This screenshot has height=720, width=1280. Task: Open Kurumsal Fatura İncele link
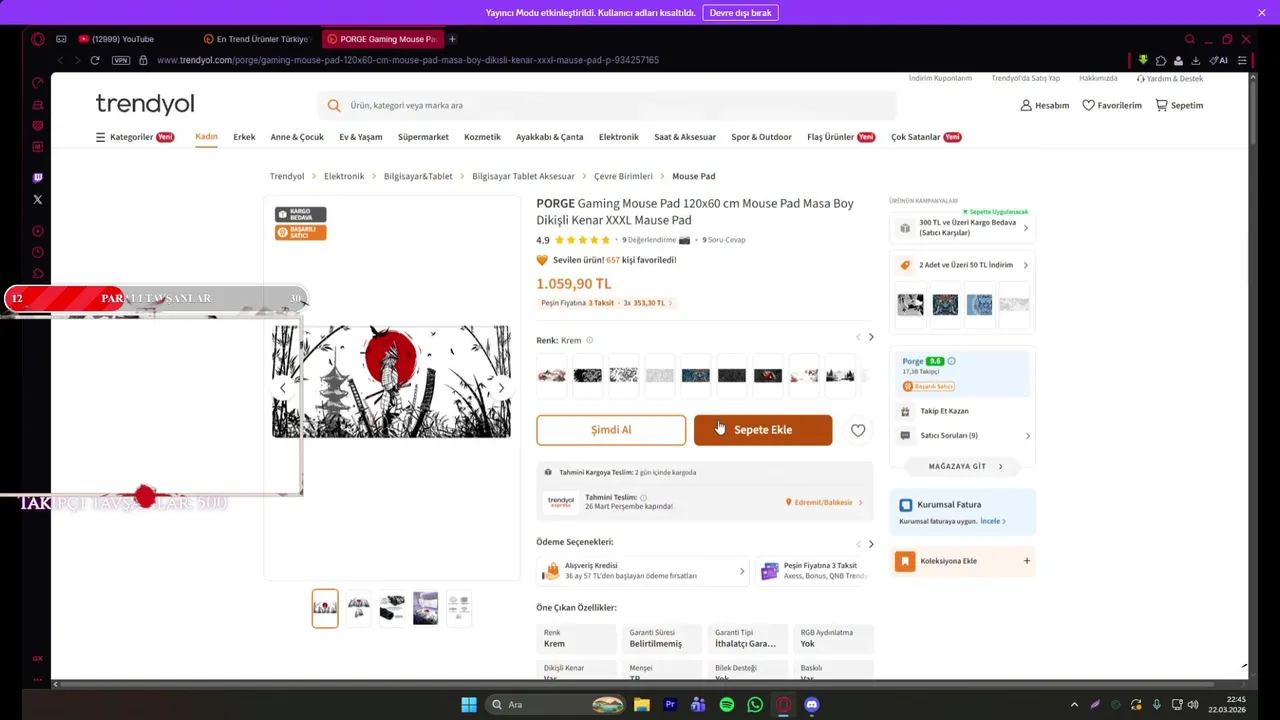point(992,521)
